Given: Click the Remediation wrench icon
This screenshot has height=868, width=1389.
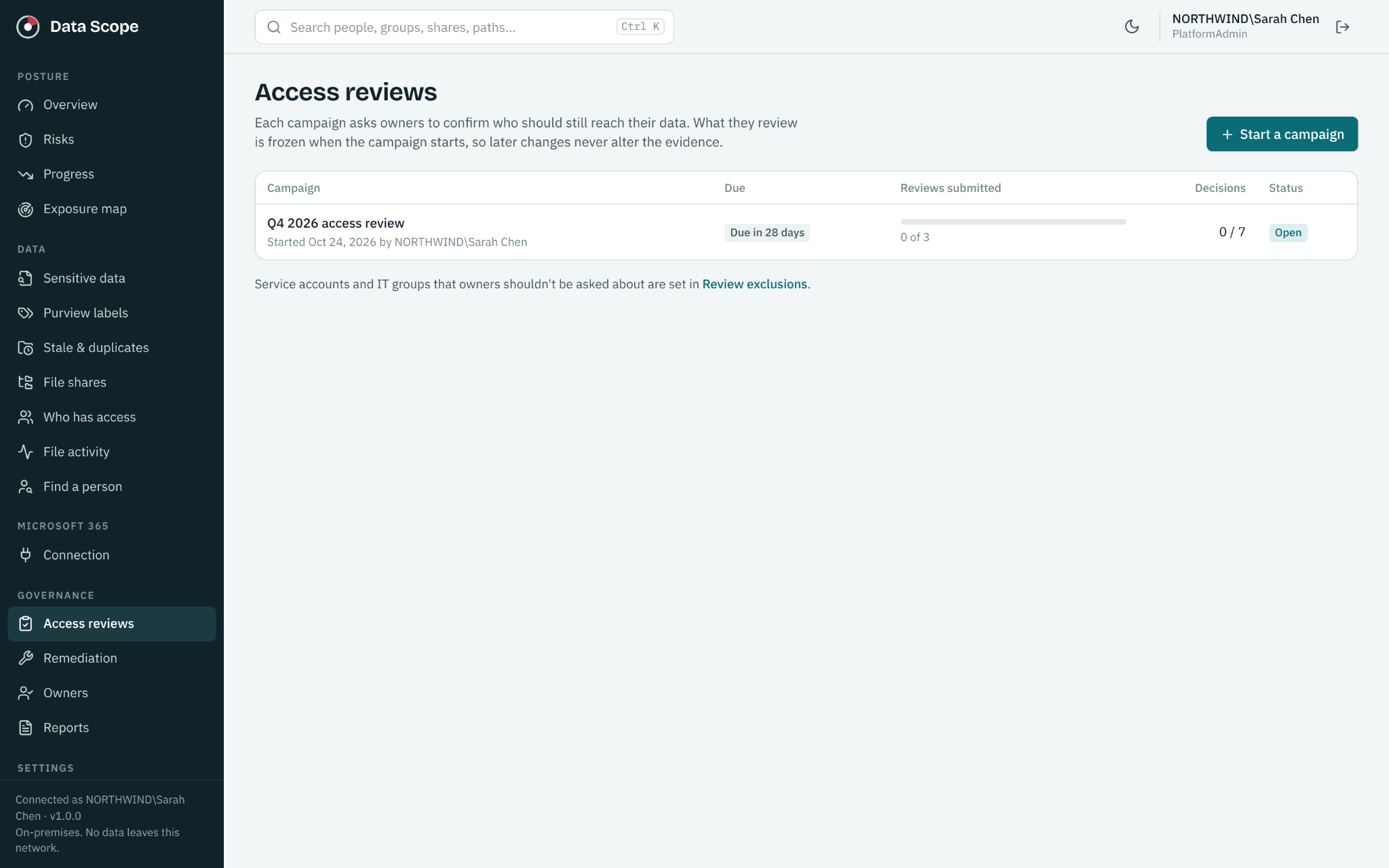Looking at the screenshot, I should click(26, 658).
